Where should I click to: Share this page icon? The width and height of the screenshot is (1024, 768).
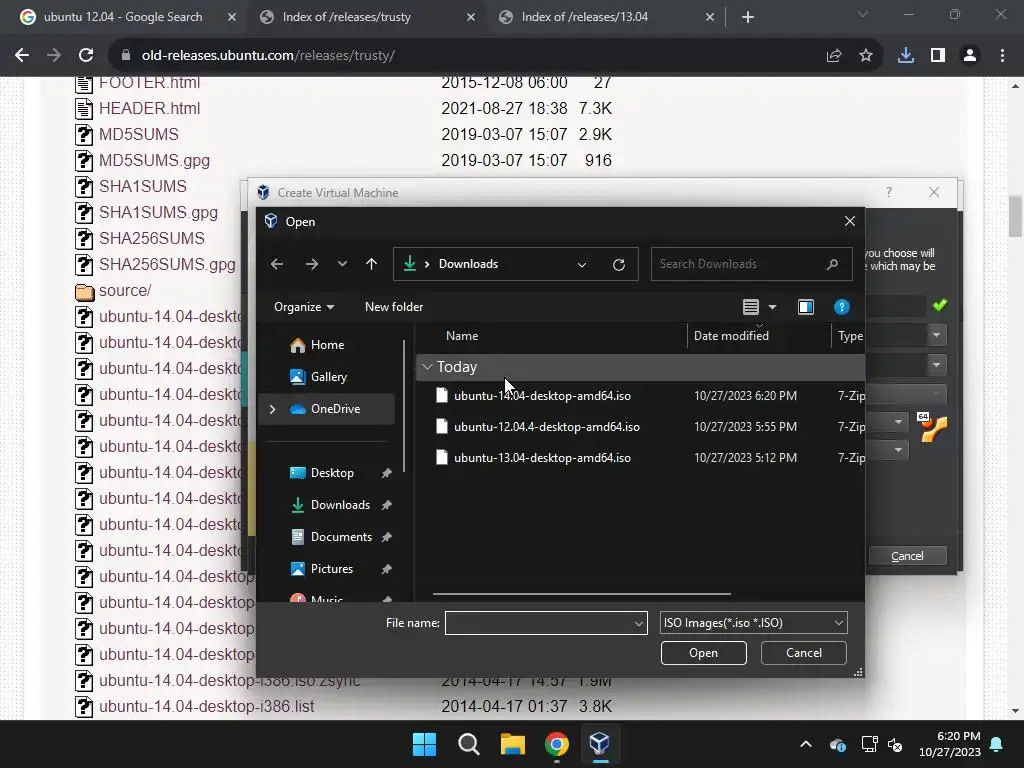(x=834, y=56)
